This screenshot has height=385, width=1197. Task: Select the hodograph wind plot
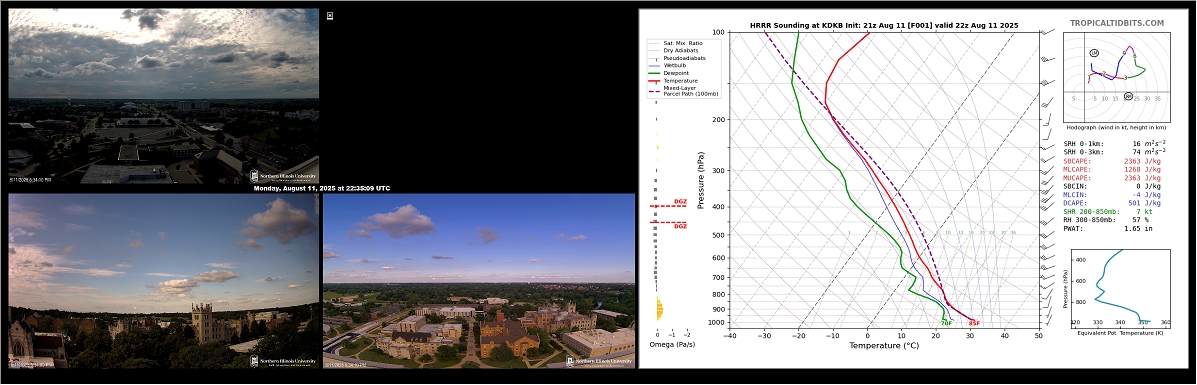click(x=1116, y=79)
